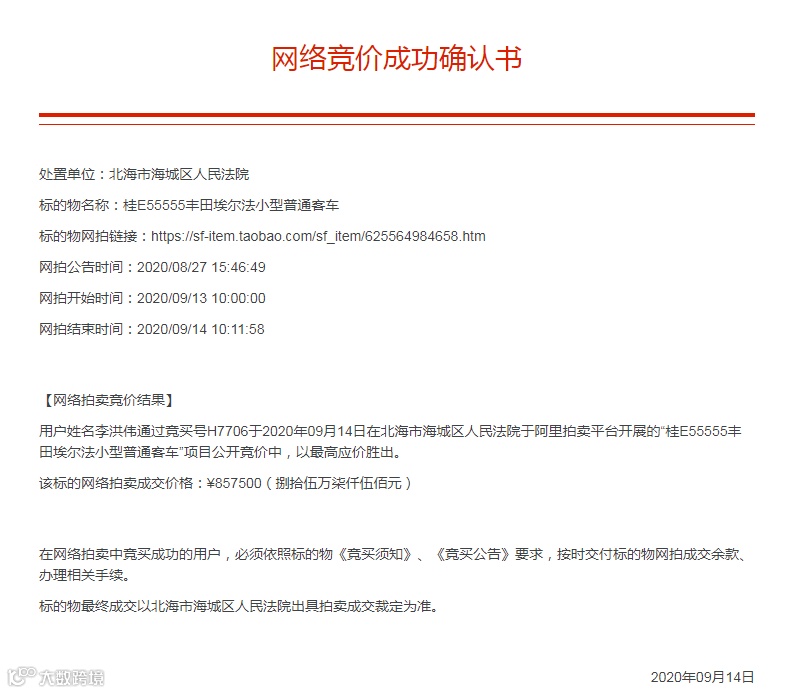Open the sf-item.taobao.com auction link
The width and height of the screenshot is (790, 693).
[318, 236]
